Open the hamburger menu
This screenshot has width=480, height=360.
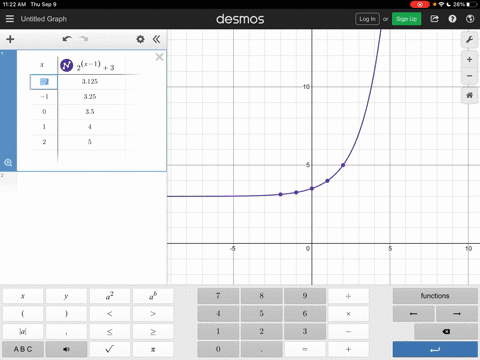[10, 19]
